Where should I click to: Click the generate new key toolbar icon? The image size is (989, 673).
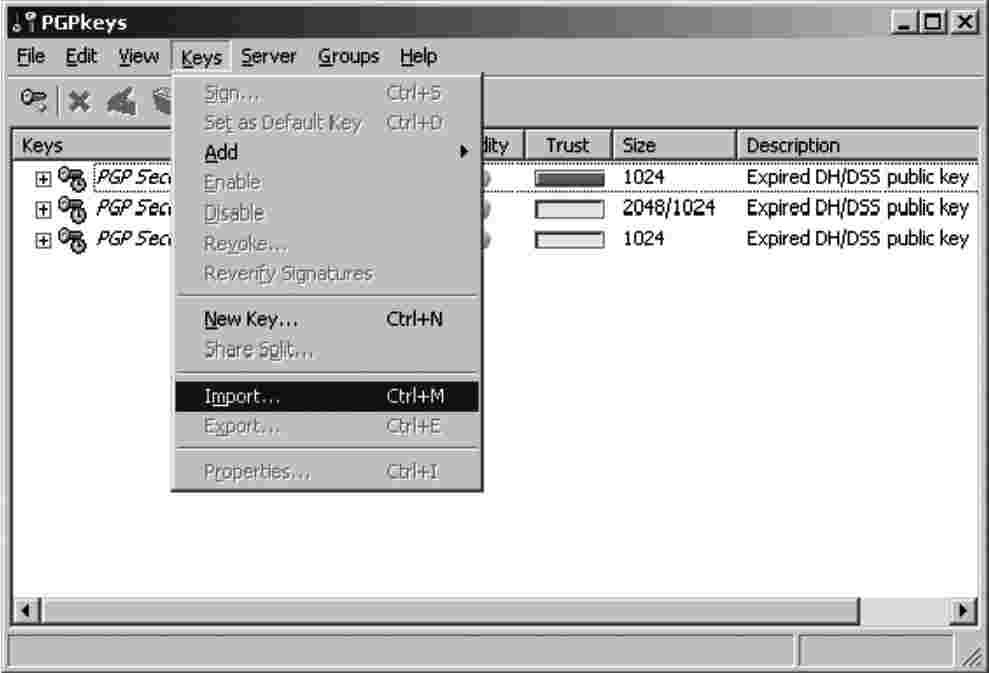[33, 100]
